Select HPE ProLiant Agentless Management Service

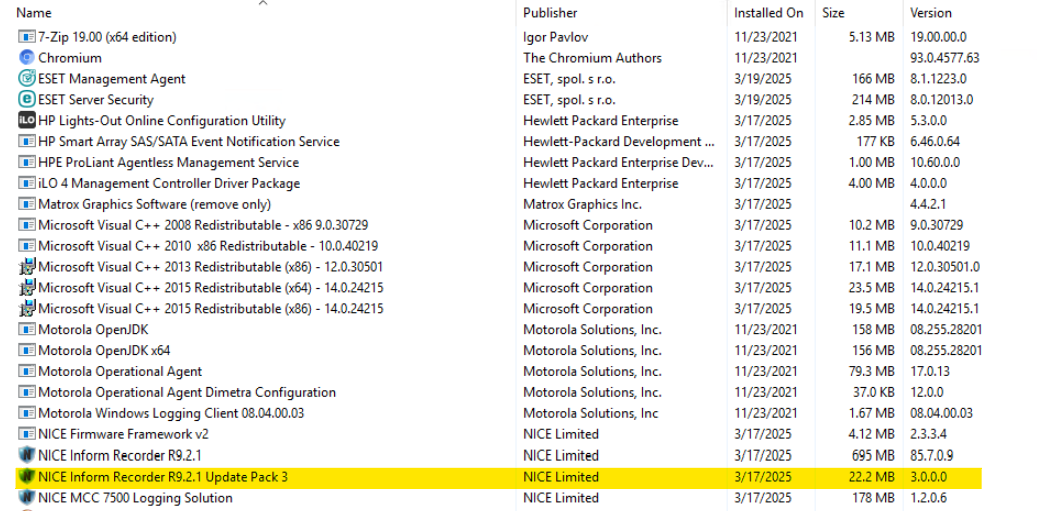(x=169, y=163)
